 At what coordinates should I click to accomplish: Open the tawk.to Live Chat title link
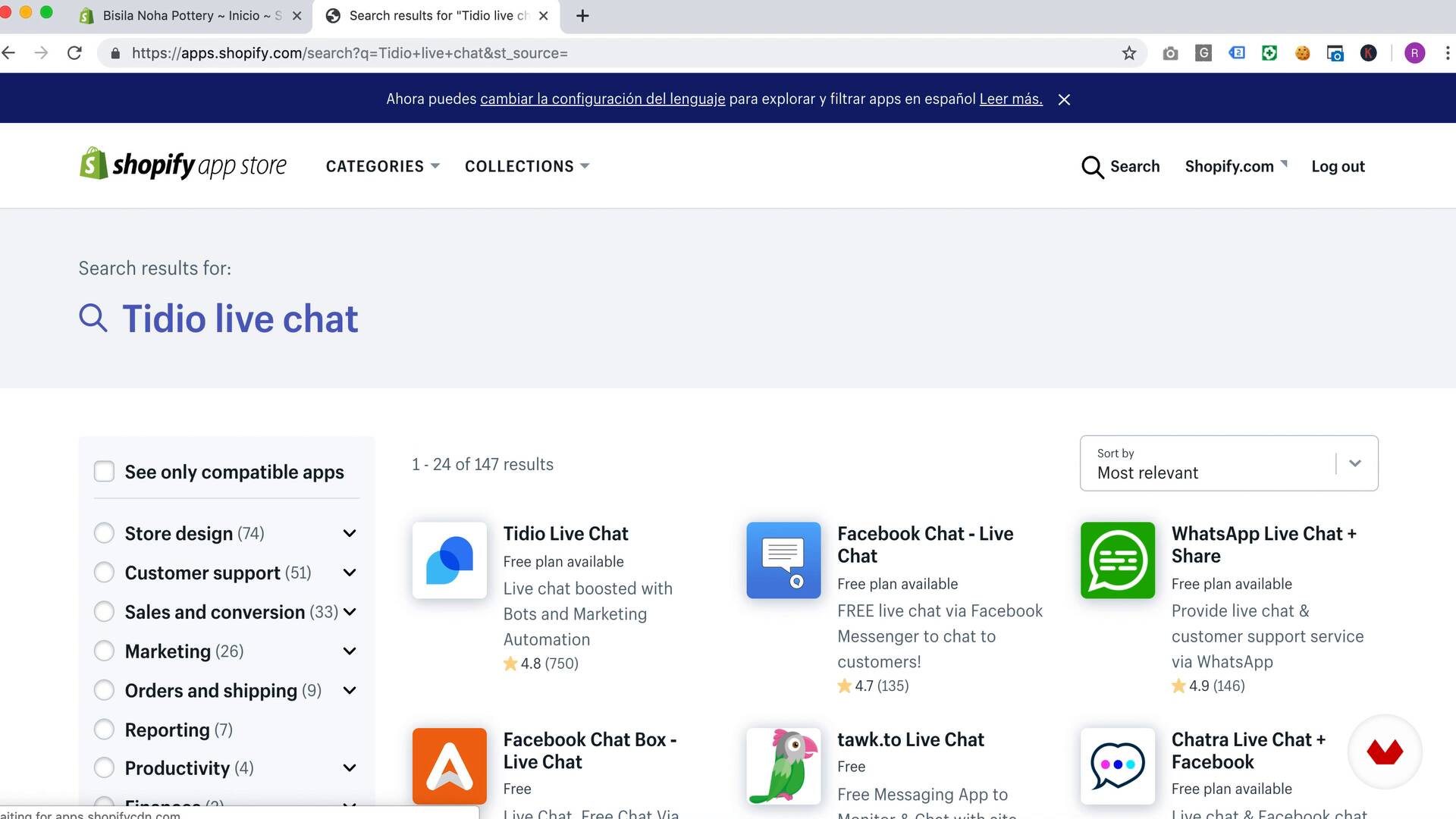[910, 739]
